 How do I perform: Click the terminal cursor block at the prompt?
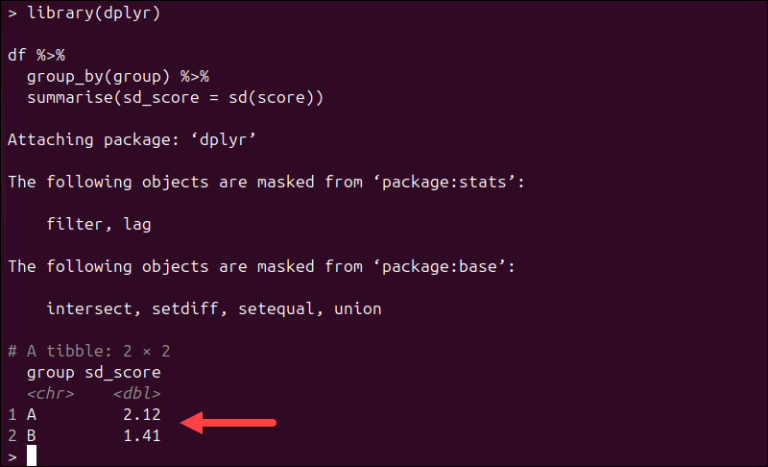click(x=31, y=456)
